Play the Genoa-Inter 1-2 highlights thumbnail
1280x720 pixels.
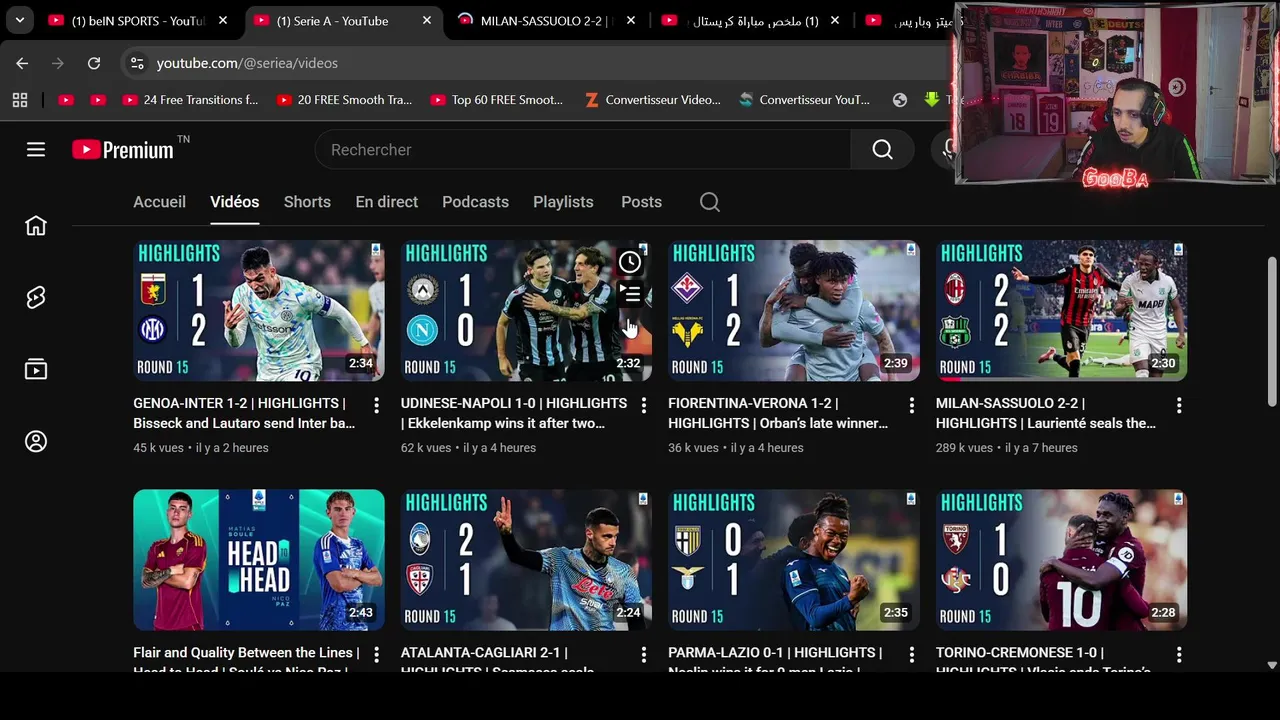(259, 311)
